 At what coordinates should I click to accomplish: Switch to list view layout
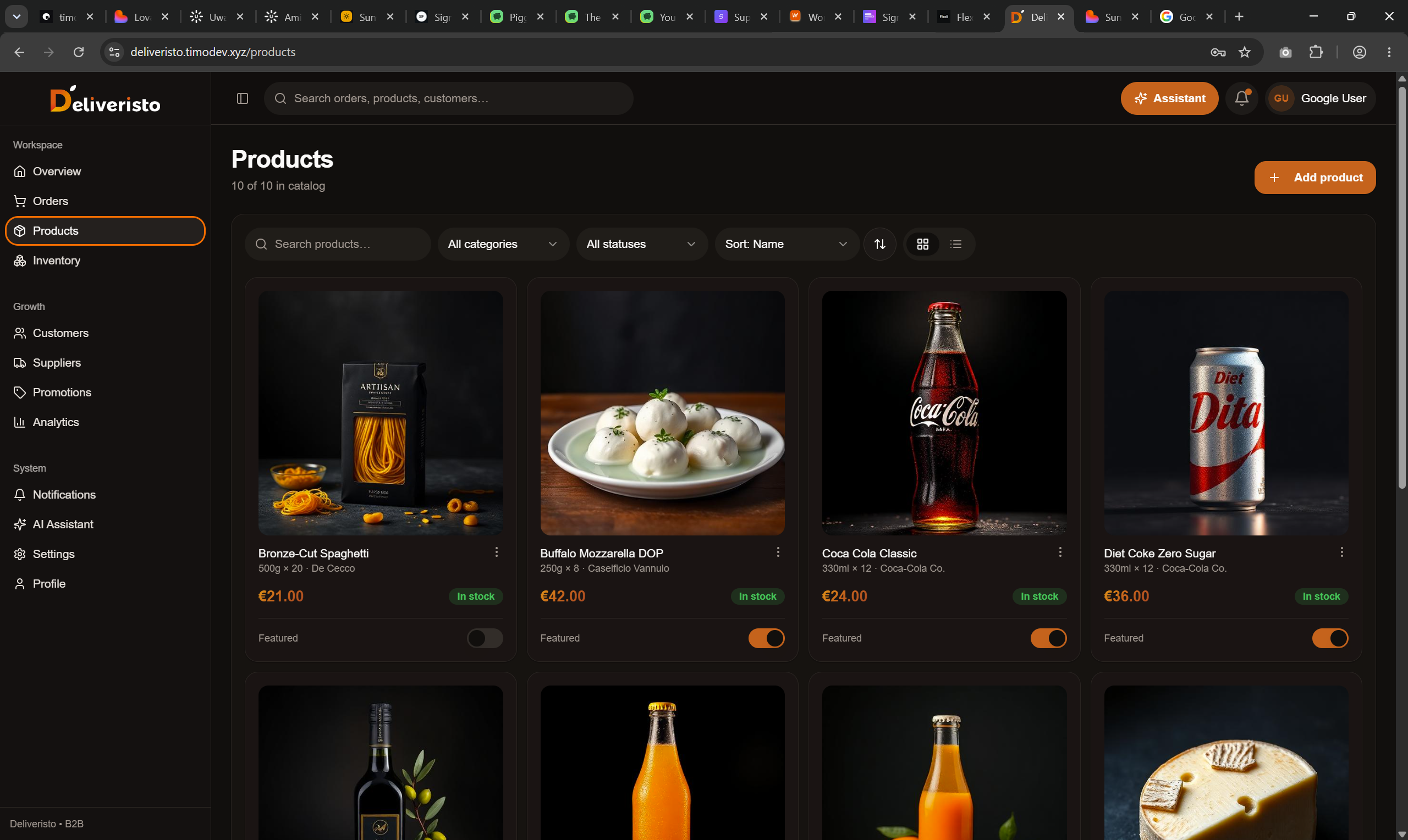[x=956, y=244]
